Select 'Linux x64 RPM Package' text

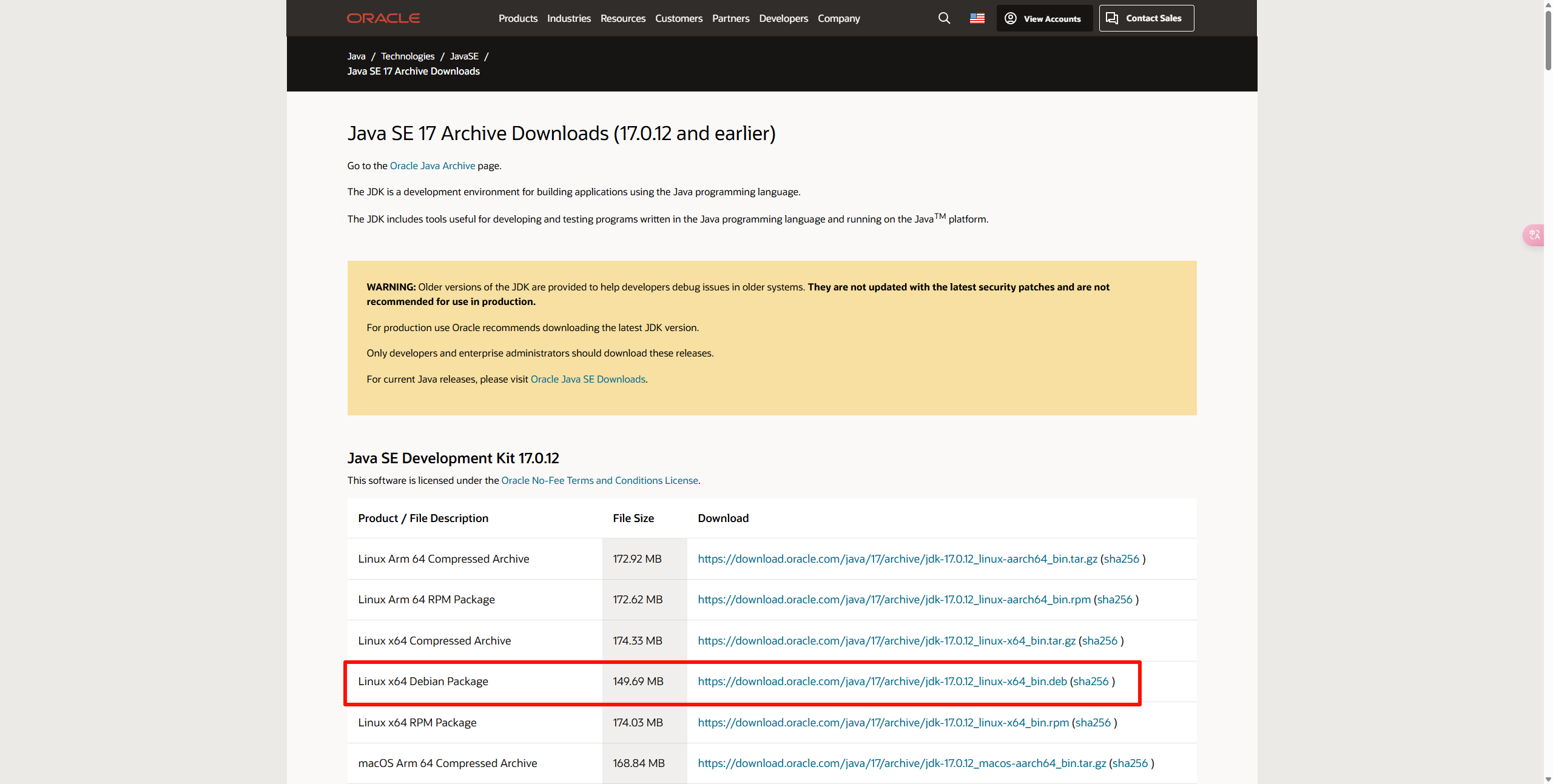[x=417, y=723]
